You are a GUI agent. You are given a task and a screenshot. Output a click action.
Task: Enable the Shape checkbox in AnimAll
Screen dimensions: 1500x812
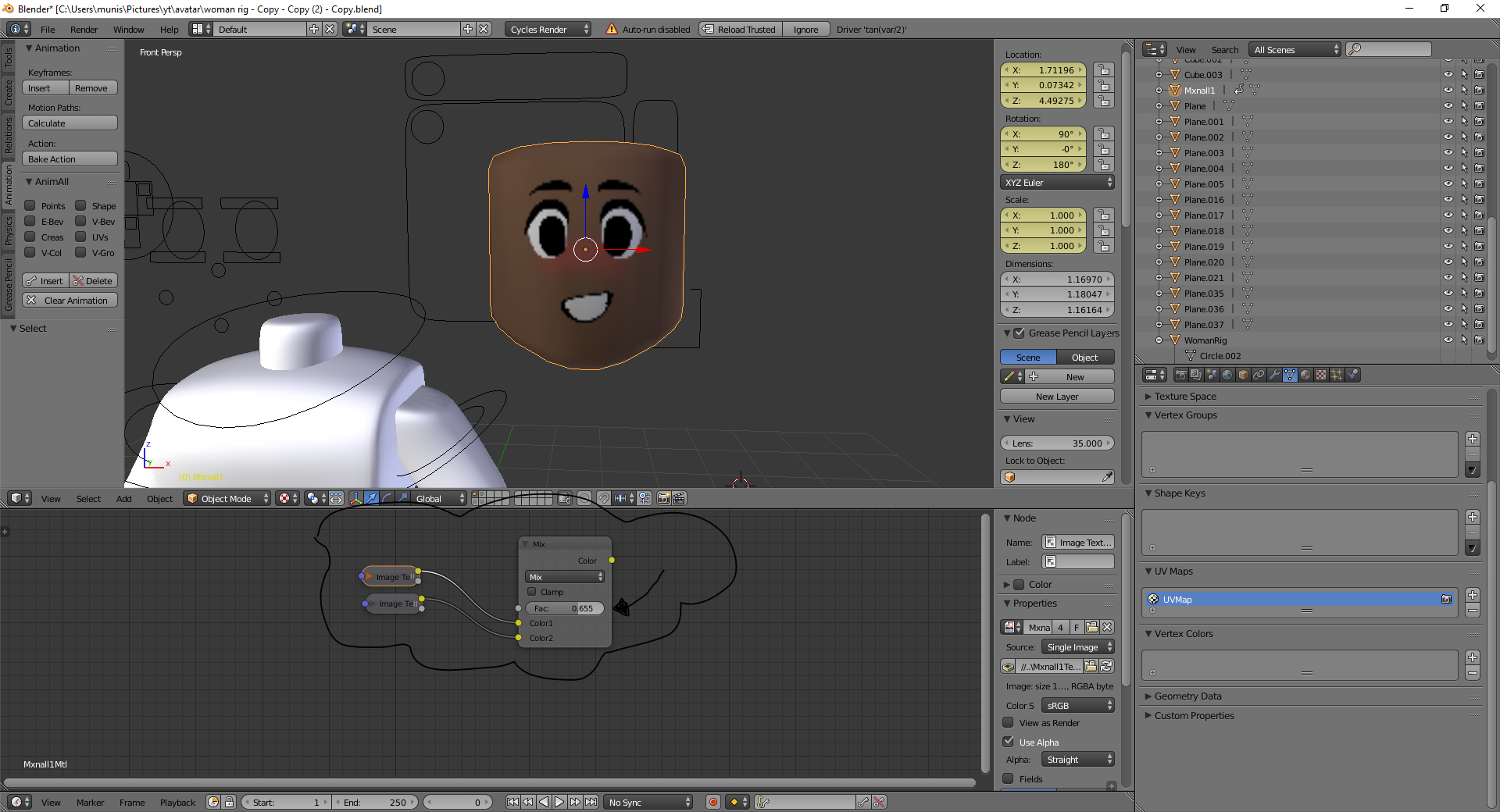point(80,205)
